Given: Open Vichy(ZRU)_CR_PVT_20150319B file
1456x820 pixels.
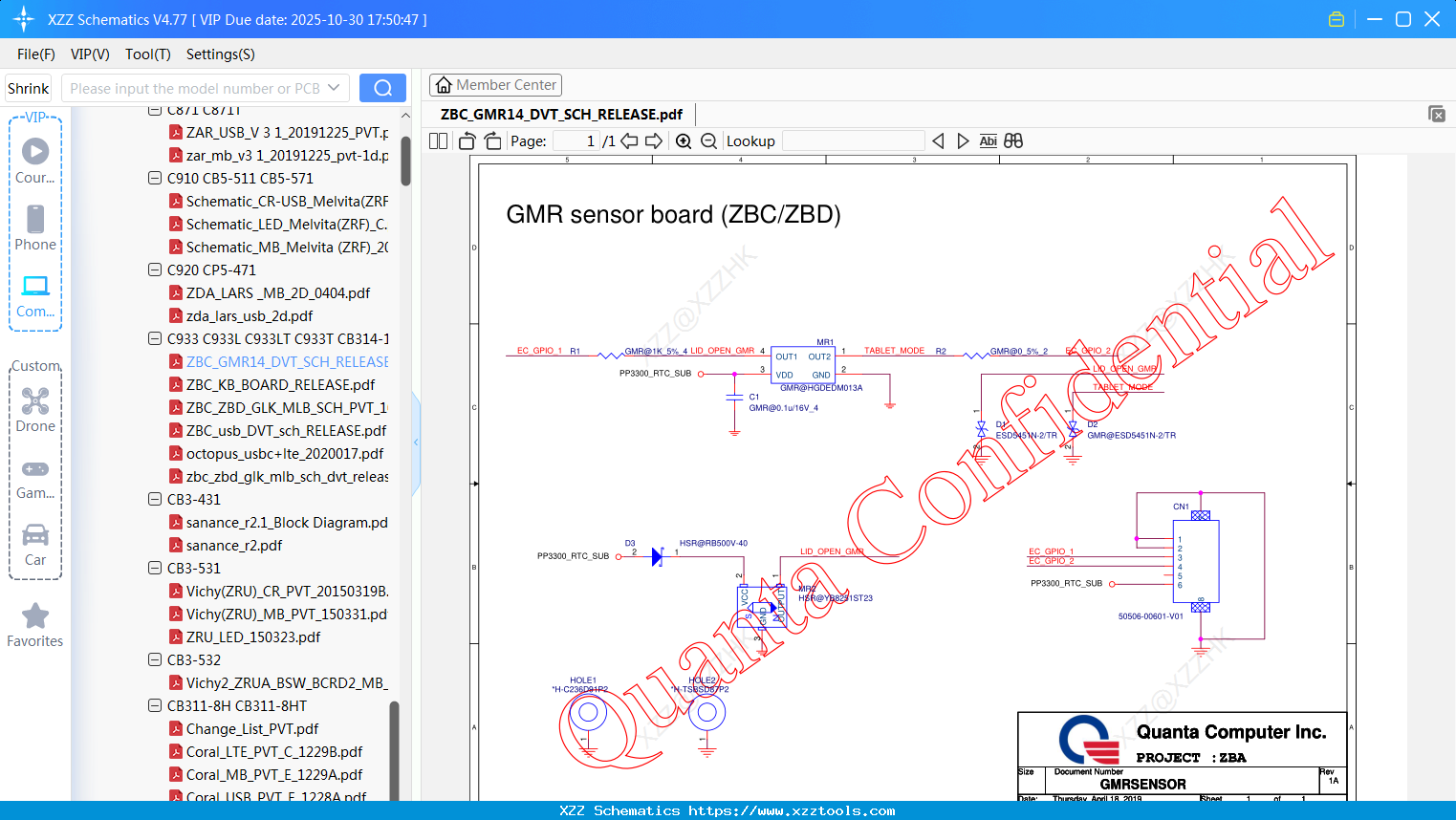Looking at the screenshot, I should [287, 591].
